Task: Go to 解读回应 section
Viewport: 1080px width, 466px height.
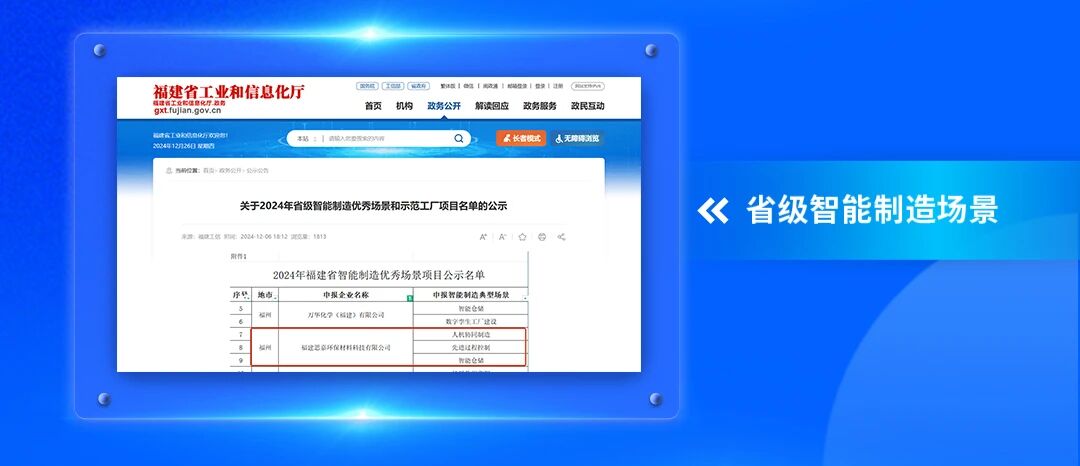Action: (491, 106)
